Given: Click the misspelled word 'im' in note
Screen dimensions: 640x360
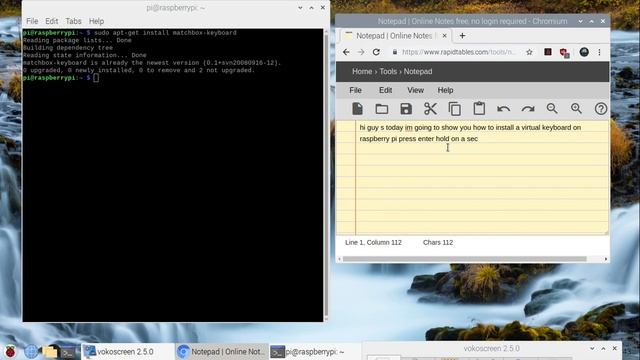Looking at the screenshot, I should pos(409,127).
